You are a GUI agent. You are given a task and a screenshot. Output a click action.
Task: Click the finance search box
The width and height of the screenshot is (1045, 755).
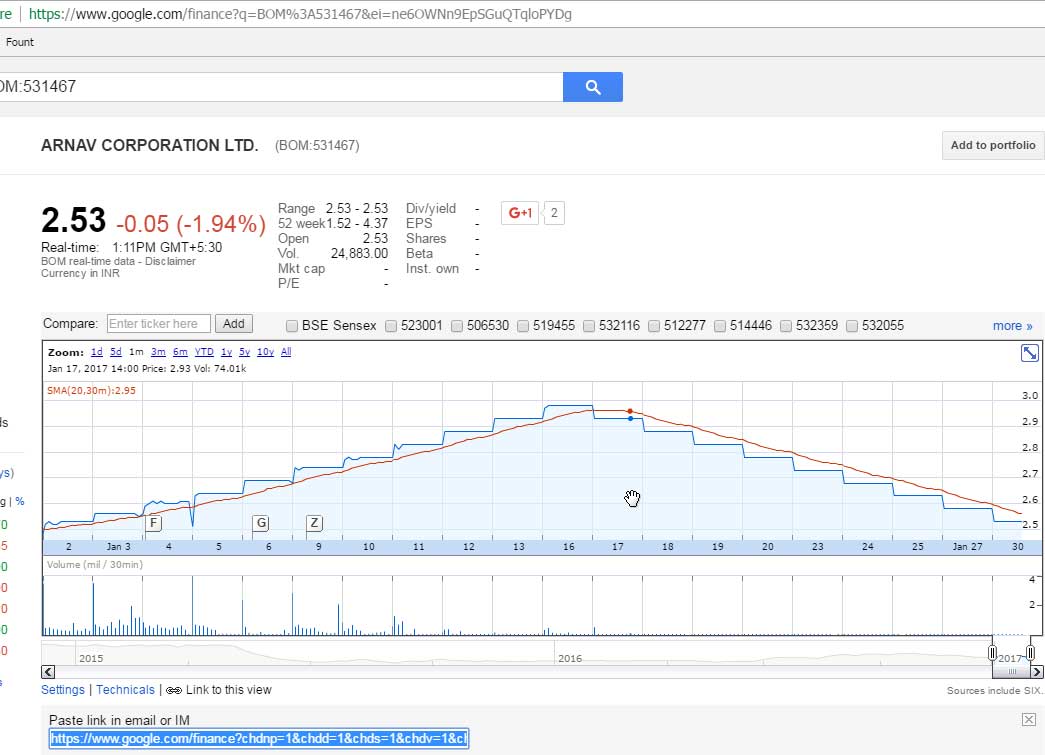pos(280,87)
